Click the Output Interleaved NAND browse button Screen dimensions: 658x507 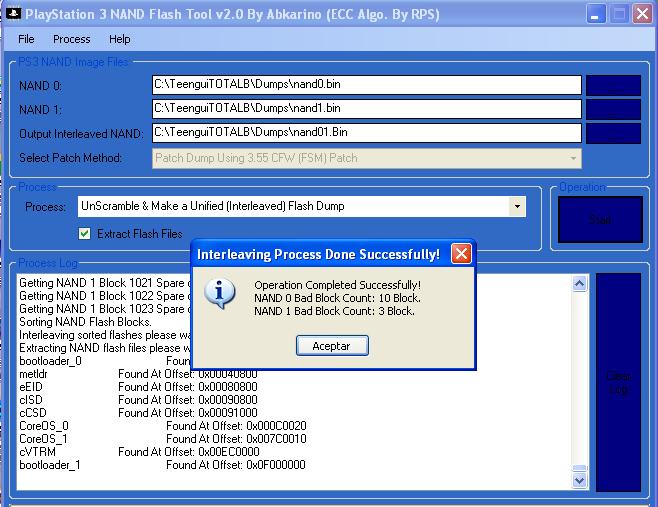(613, 133)
